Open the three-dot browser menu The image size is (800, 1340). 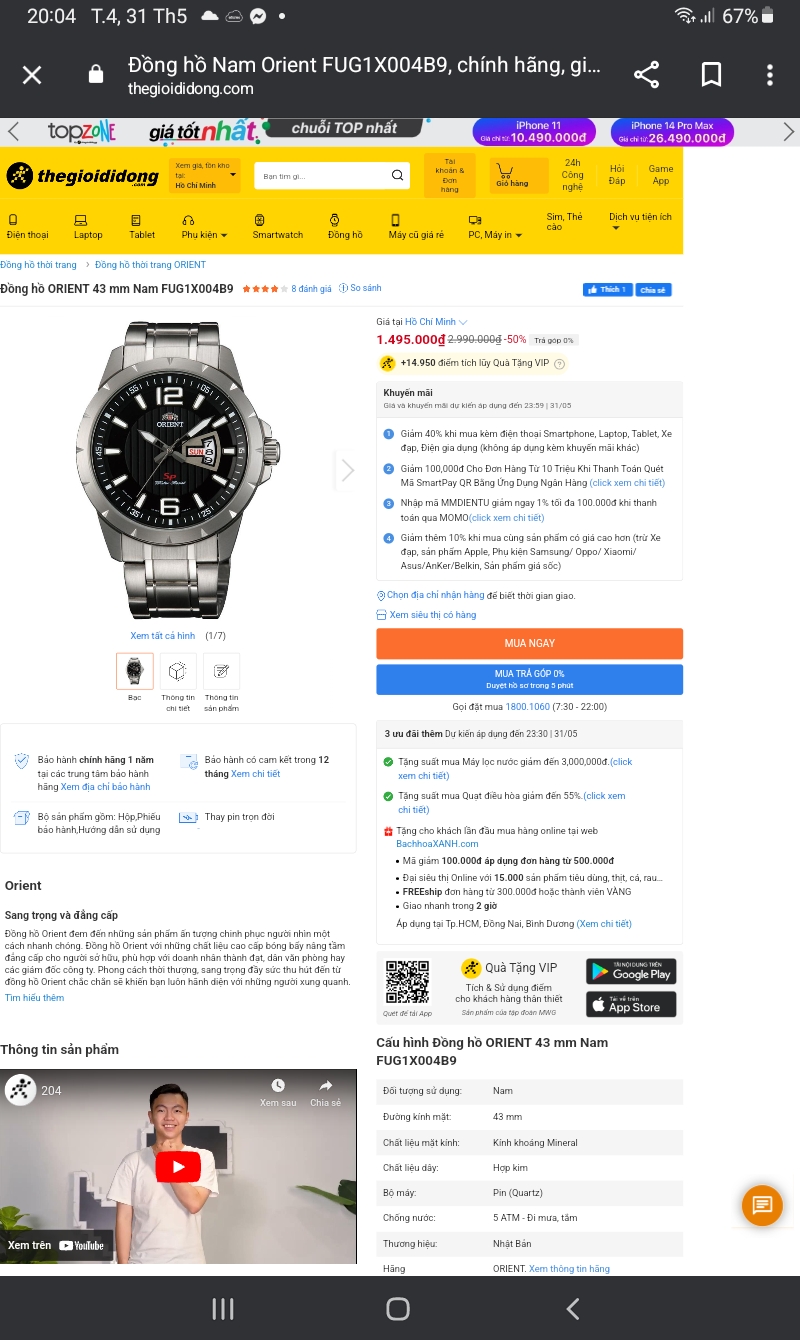(769, 75)
